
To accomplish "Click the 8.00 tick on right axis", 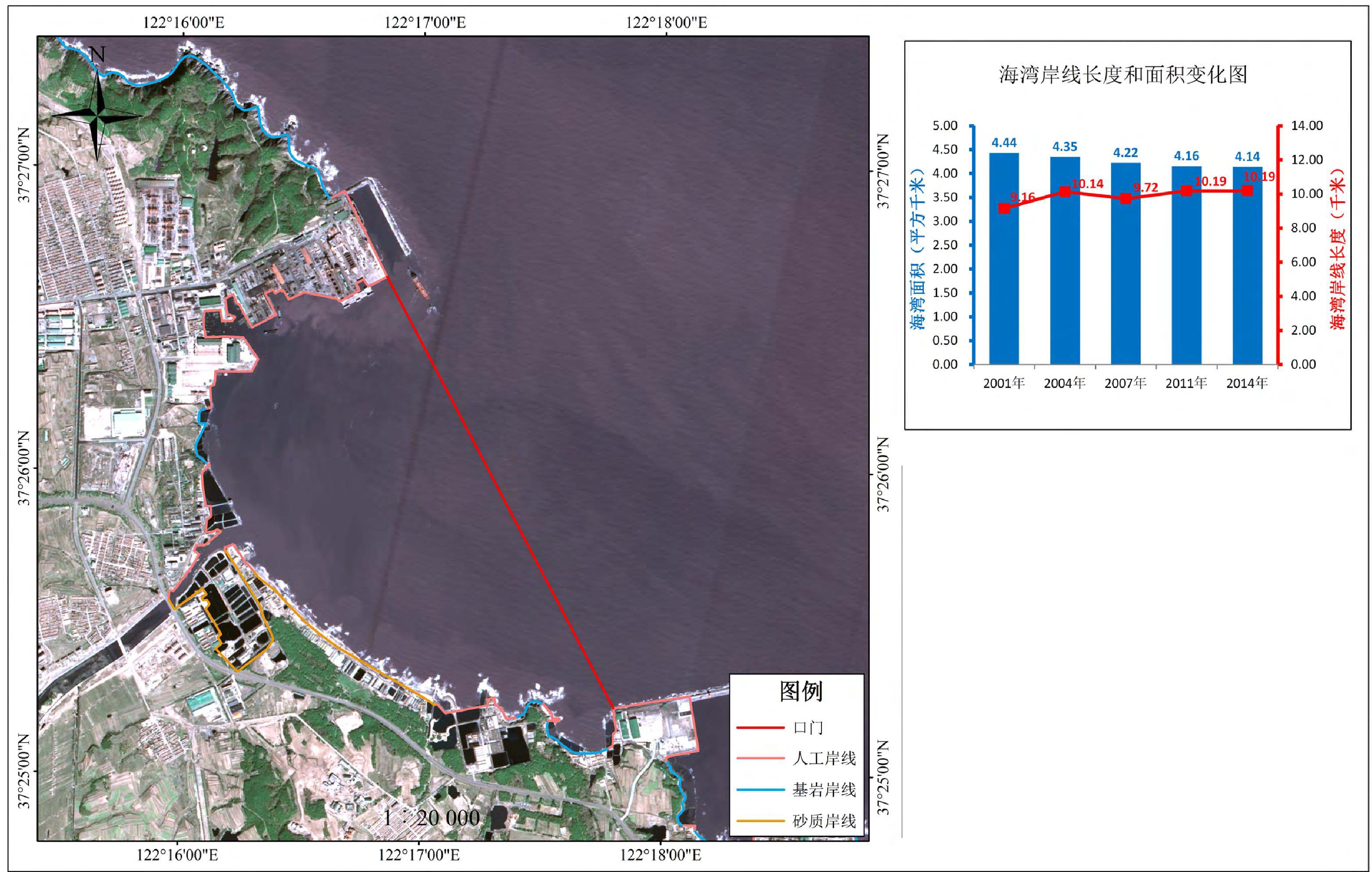I will pos(1304,228).
